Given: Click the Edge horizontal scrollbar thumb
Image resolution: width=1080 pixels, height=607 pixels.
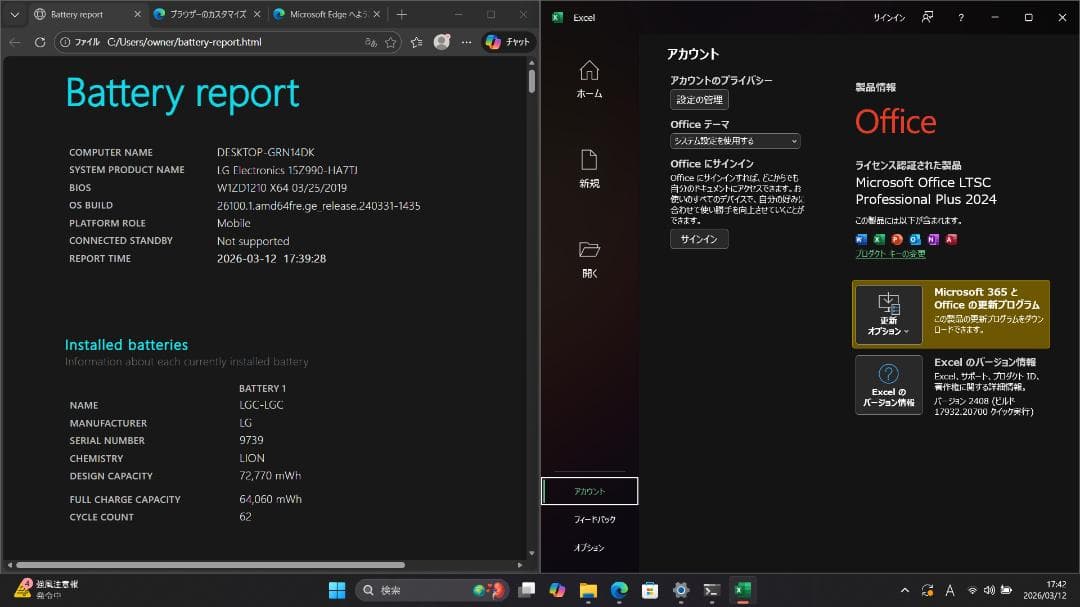Looking at the screenshot, I should tap(210, 565).
